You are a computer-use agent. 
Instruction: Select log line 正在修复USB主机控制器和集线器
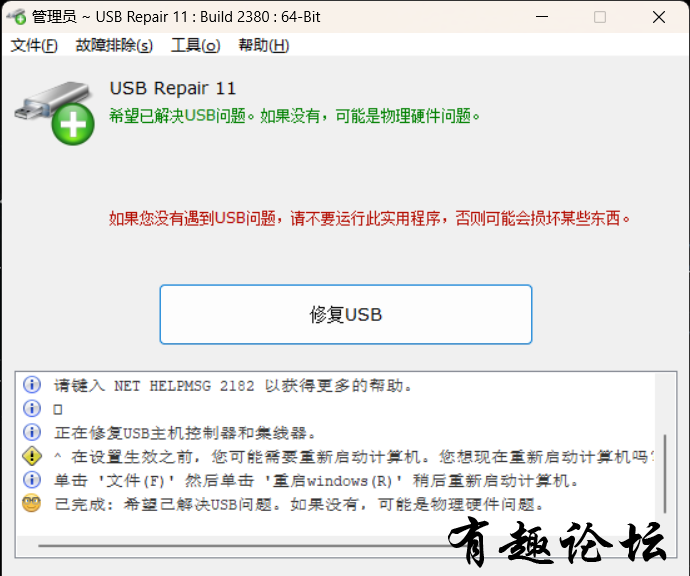coord(185,433)
